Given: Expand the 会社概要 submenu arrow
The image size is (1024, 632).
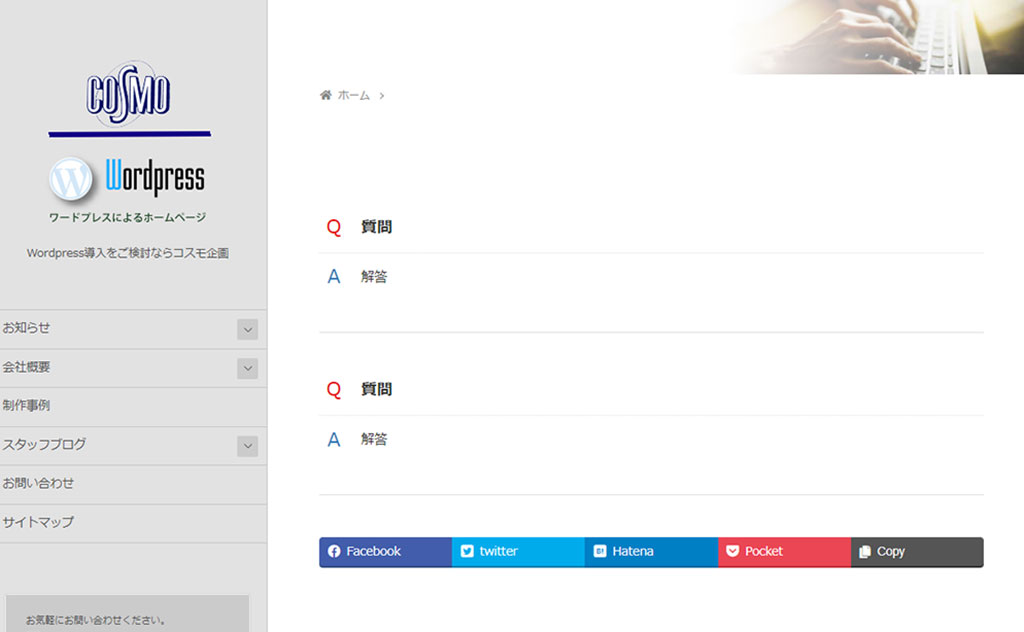Looking at the screenshot, I should [247, 368].
